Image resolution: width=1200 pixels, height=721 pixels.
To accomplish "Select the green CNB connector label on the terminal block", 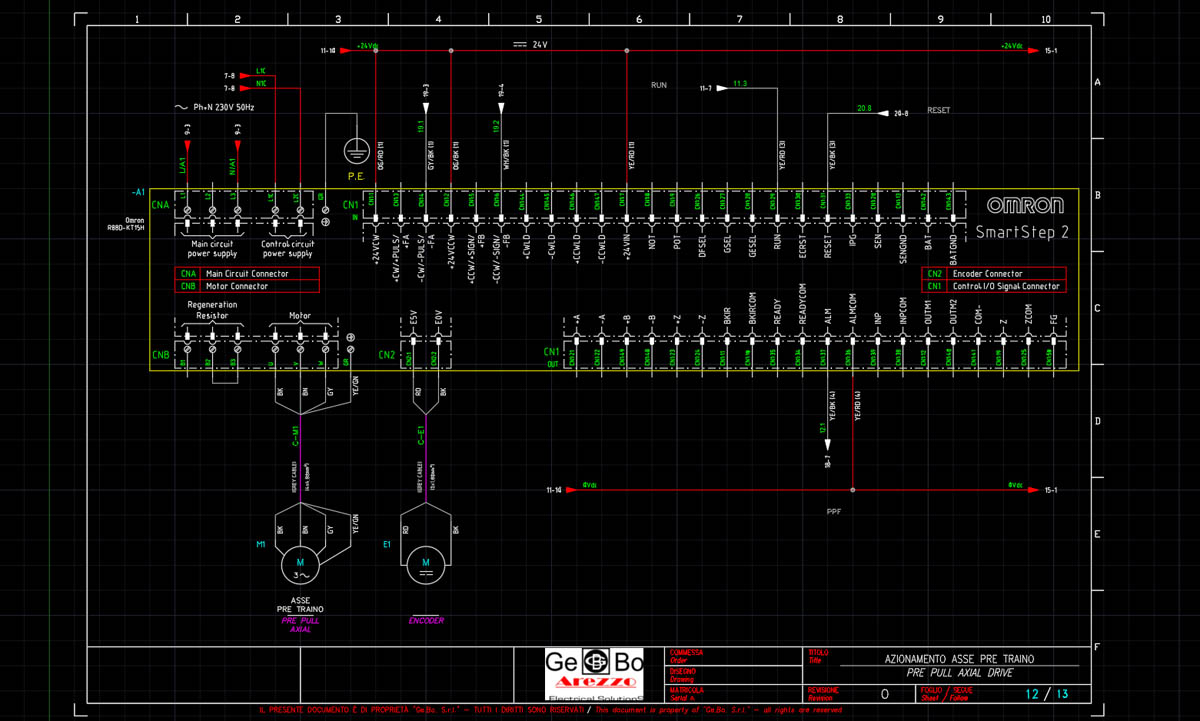I will (x=160, y=354).
